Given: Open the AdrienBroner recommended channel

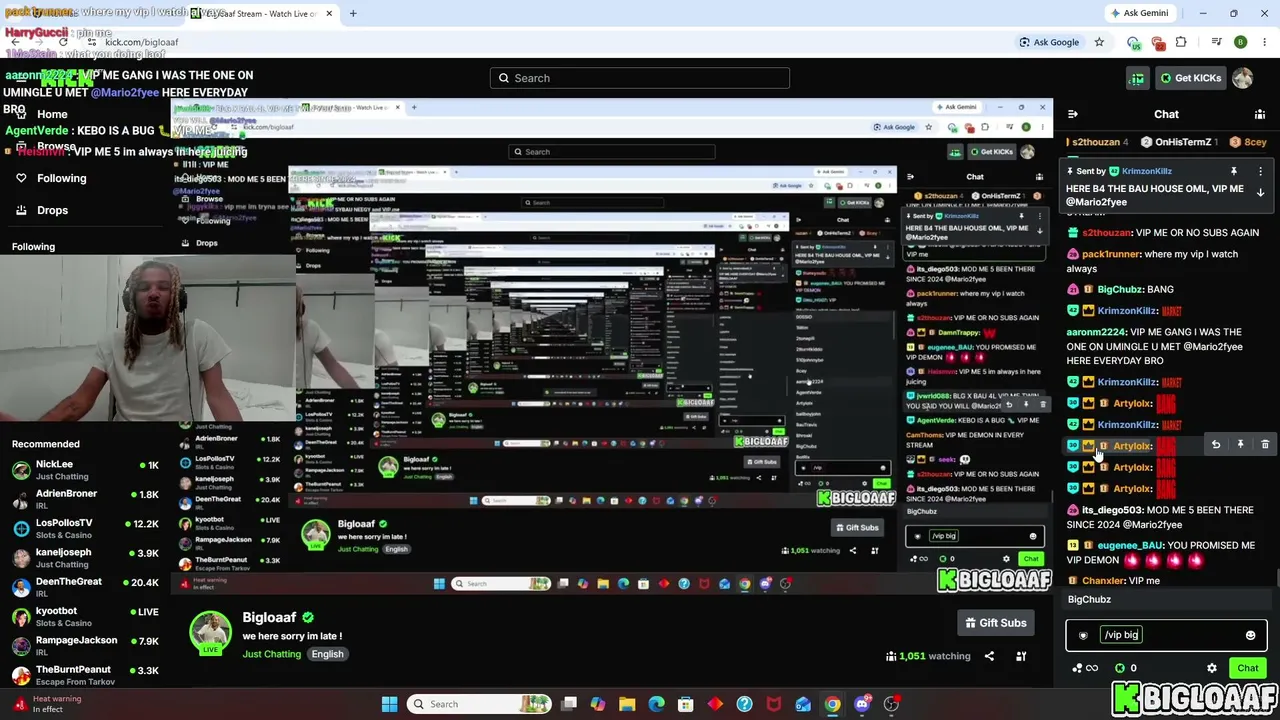Looking at the screenshot, I should pyautogui.click(x=85, y=499).
